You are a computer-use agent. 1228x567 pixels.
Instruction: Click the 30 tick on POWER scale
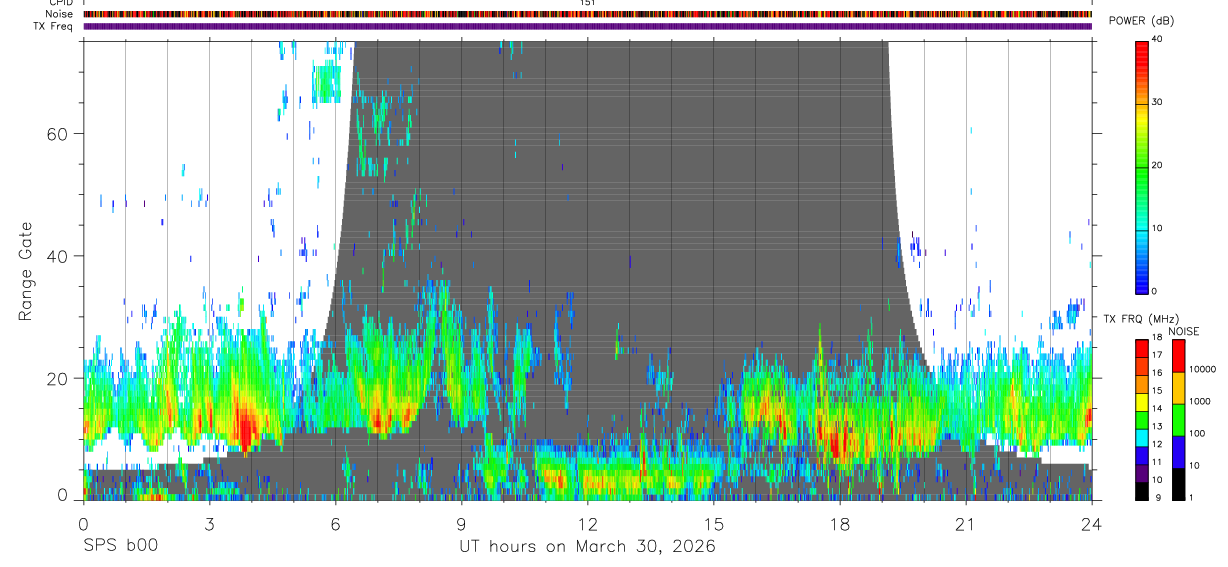[x=1158, y=102]
